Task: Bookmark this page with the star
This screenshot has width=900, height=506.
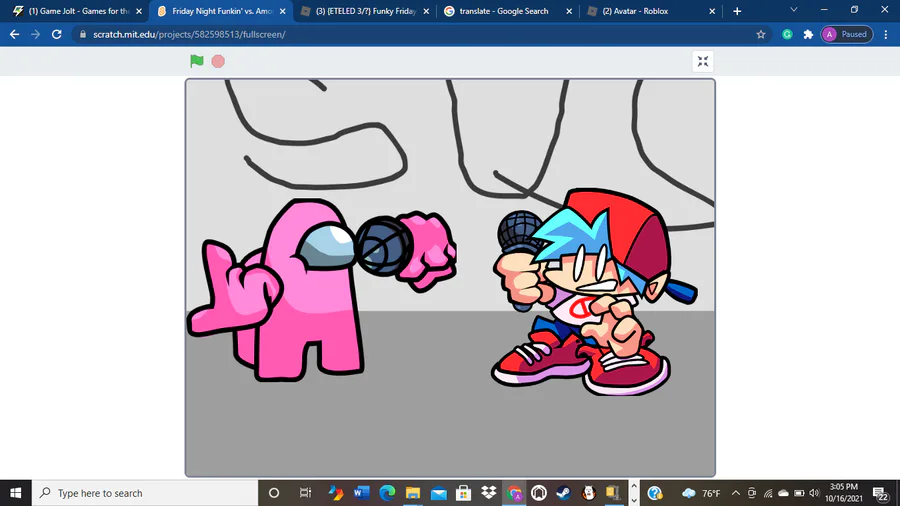Action: [x=761, y=34]
